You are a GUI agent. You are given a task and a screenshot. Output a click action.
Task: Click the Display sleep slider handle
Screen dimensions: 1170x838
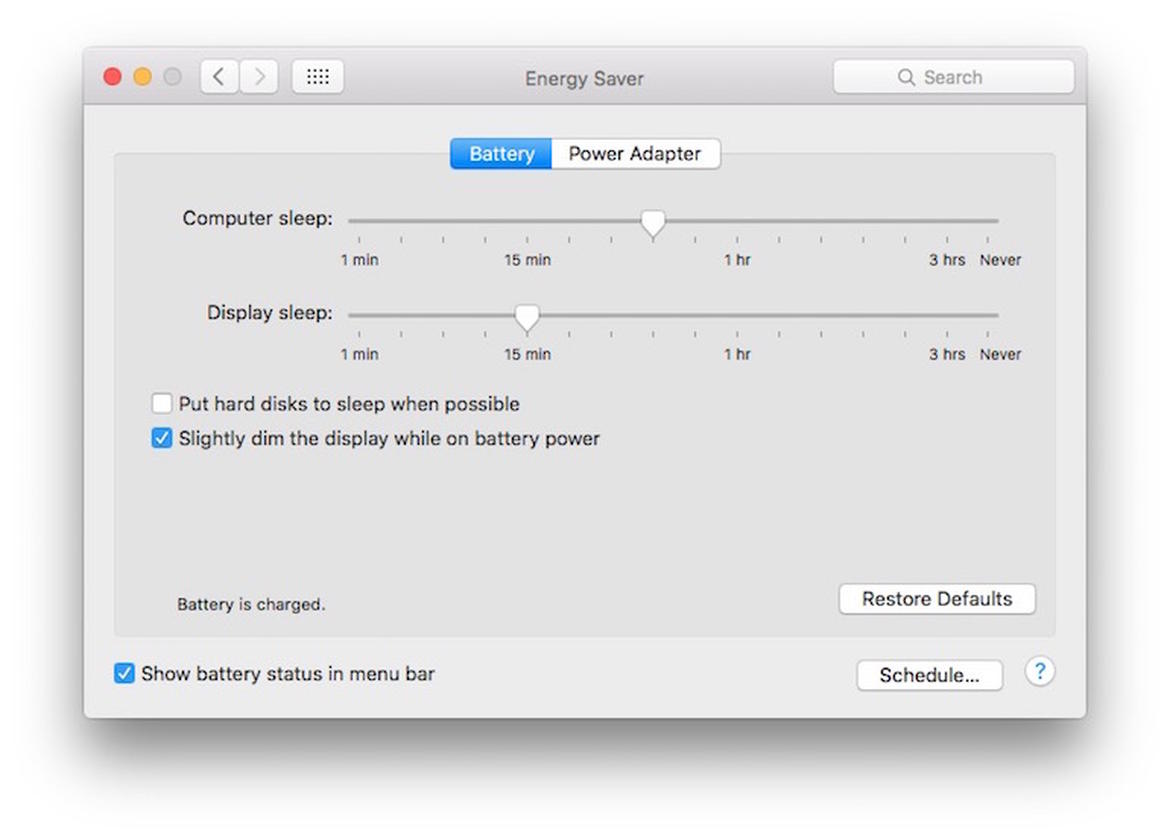click(x=527, y=317)
